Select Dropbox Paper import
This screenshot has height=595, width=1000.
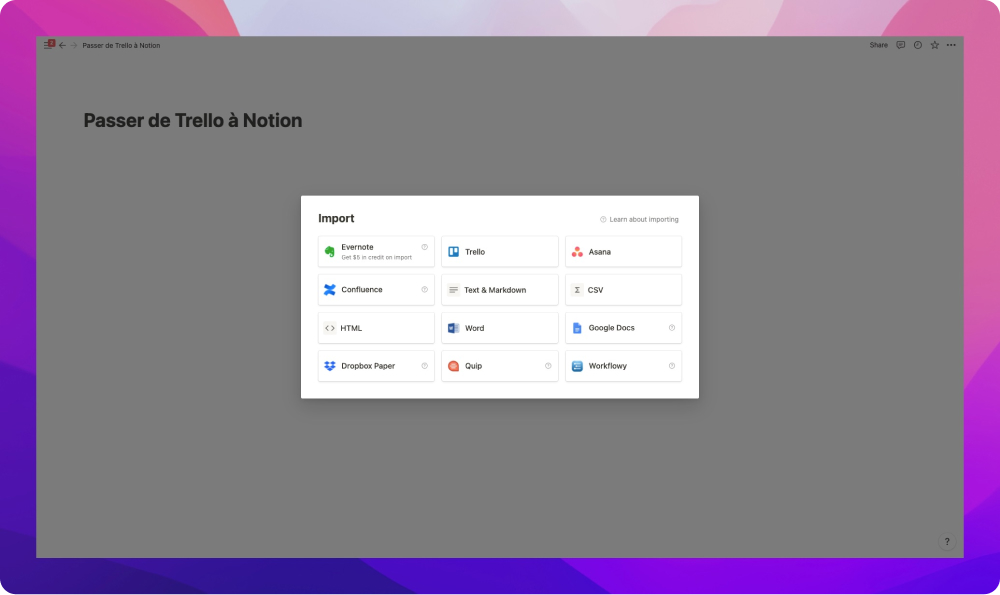pyautogui.click(x=376, y=366)
